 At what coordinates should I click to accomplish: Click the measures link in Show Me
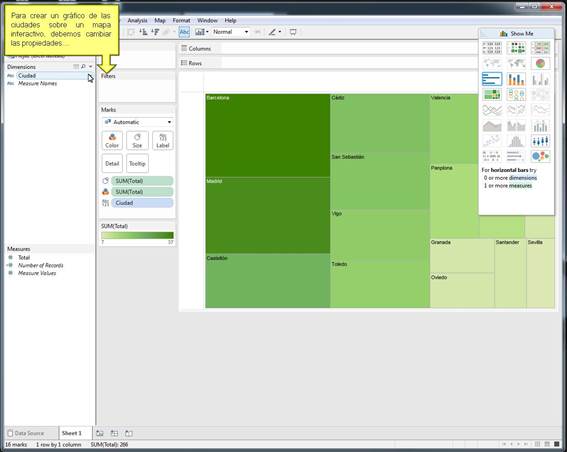point(521,186)
